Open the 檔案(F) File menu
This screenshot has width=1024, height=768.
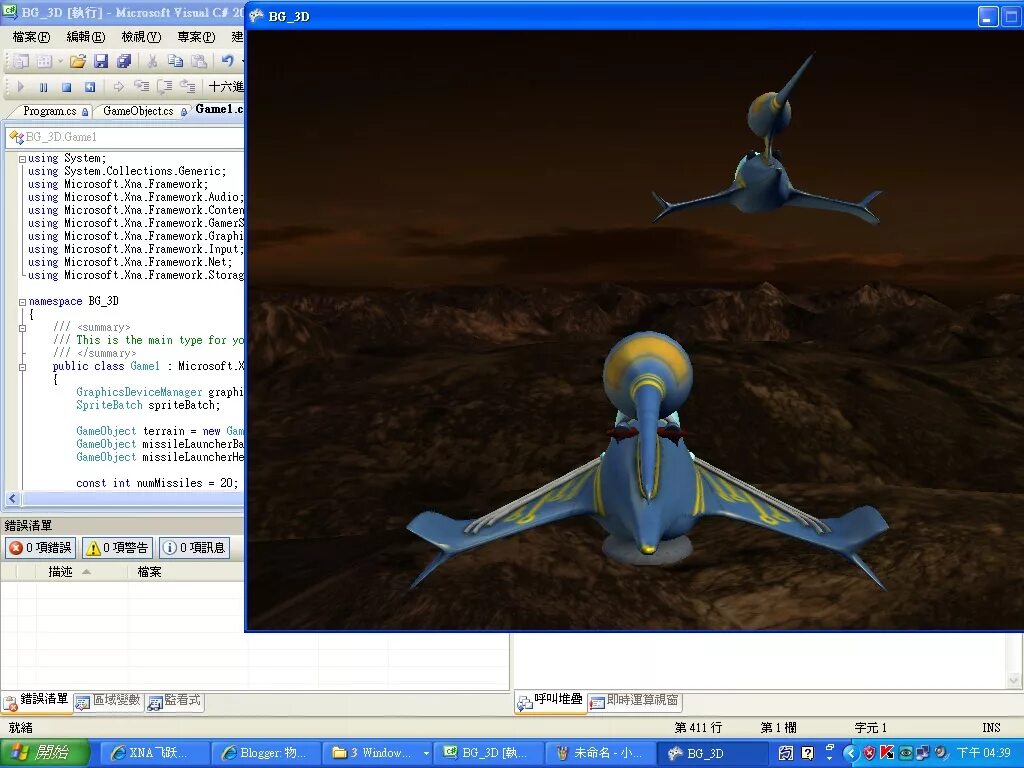(31, 37)
